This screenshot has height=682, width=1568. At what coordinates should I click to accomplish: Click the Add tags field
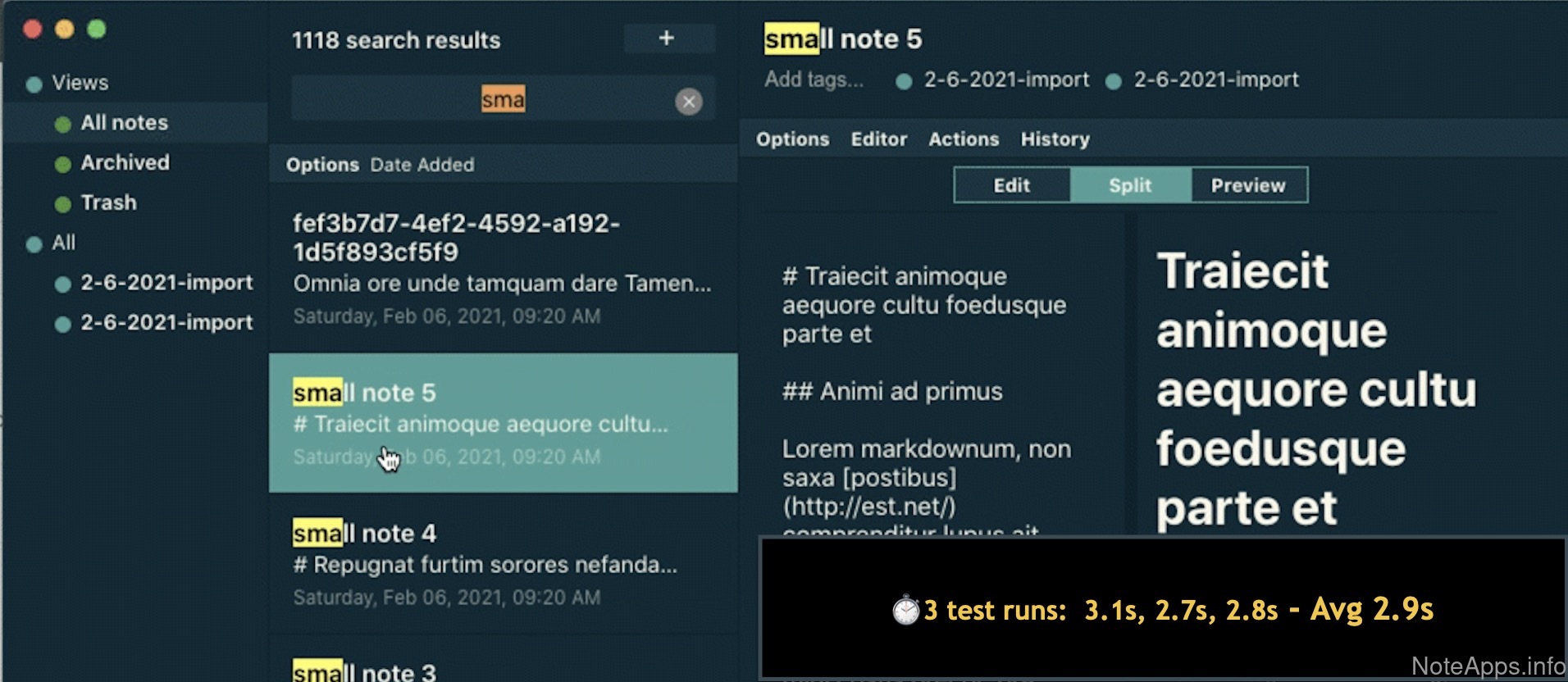814,80
